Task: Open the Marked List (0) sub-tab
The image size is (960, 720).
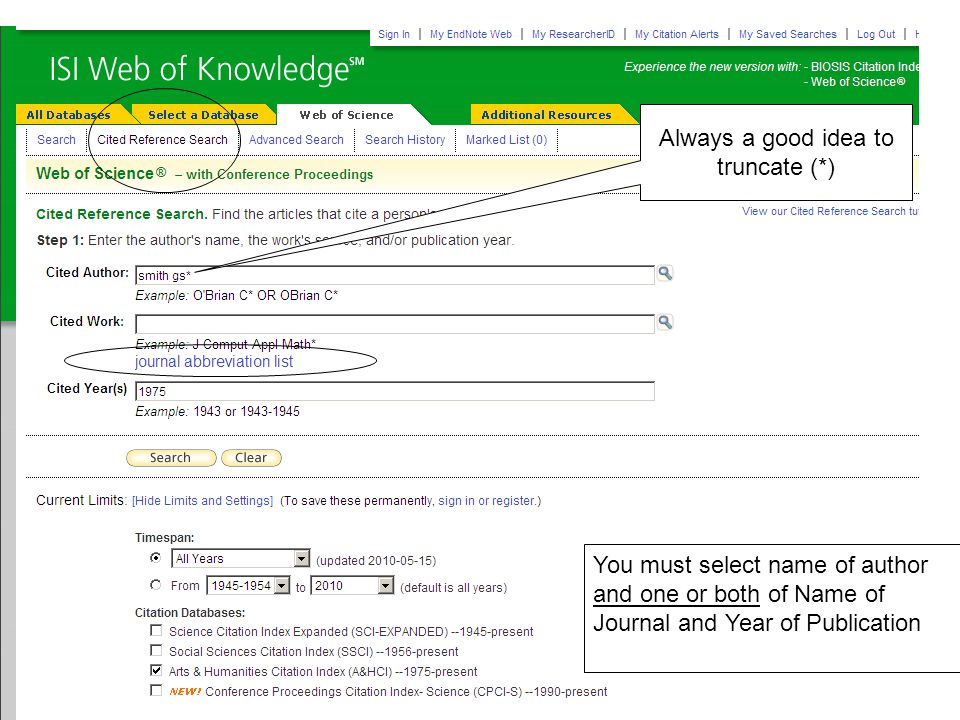Action: point(506,140)
